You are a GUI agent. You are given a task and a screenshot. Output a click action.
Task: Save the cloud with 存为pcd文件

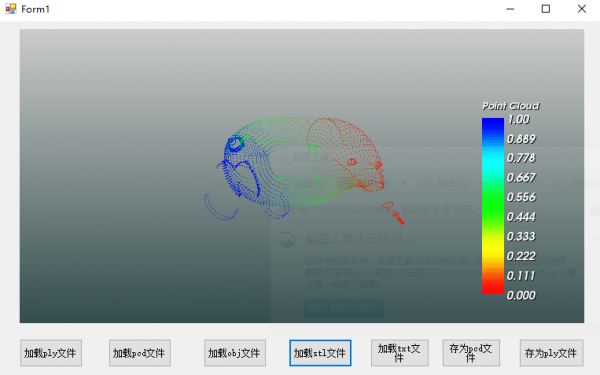click(471, 353)
